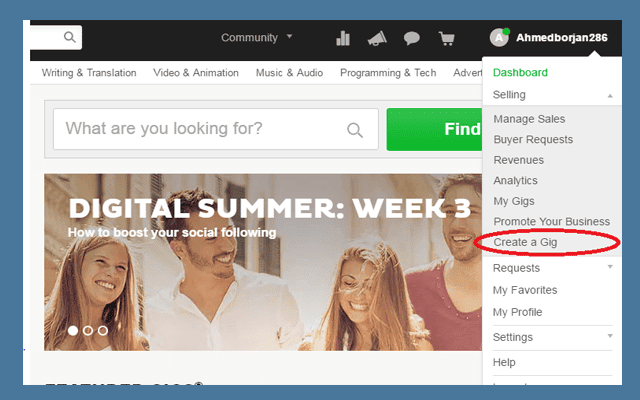Open the megaphone promotions icon

(376, 38)
